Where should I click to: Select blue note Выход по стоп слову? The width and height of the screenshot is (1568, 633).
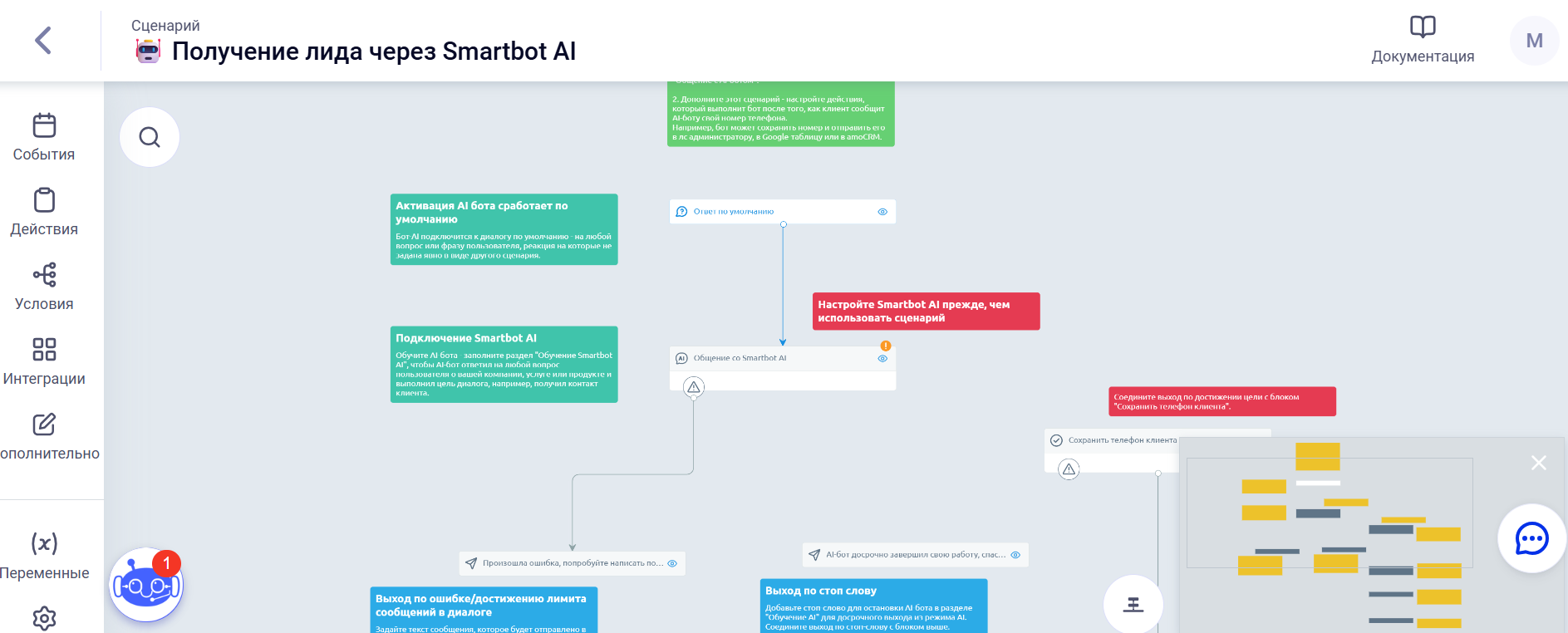pyautogui.click(x=874, y=606)
